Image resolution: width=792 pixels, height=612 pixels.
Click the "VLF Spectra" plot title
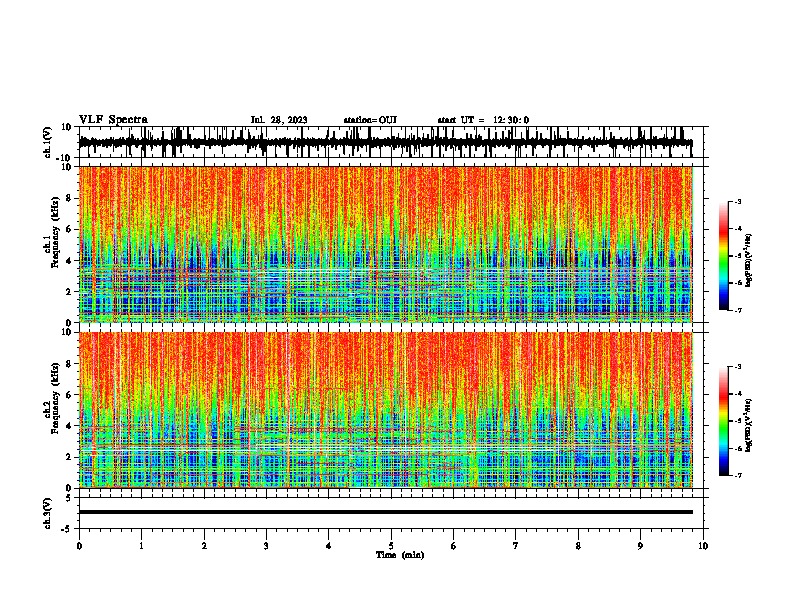tap(113, 120)
